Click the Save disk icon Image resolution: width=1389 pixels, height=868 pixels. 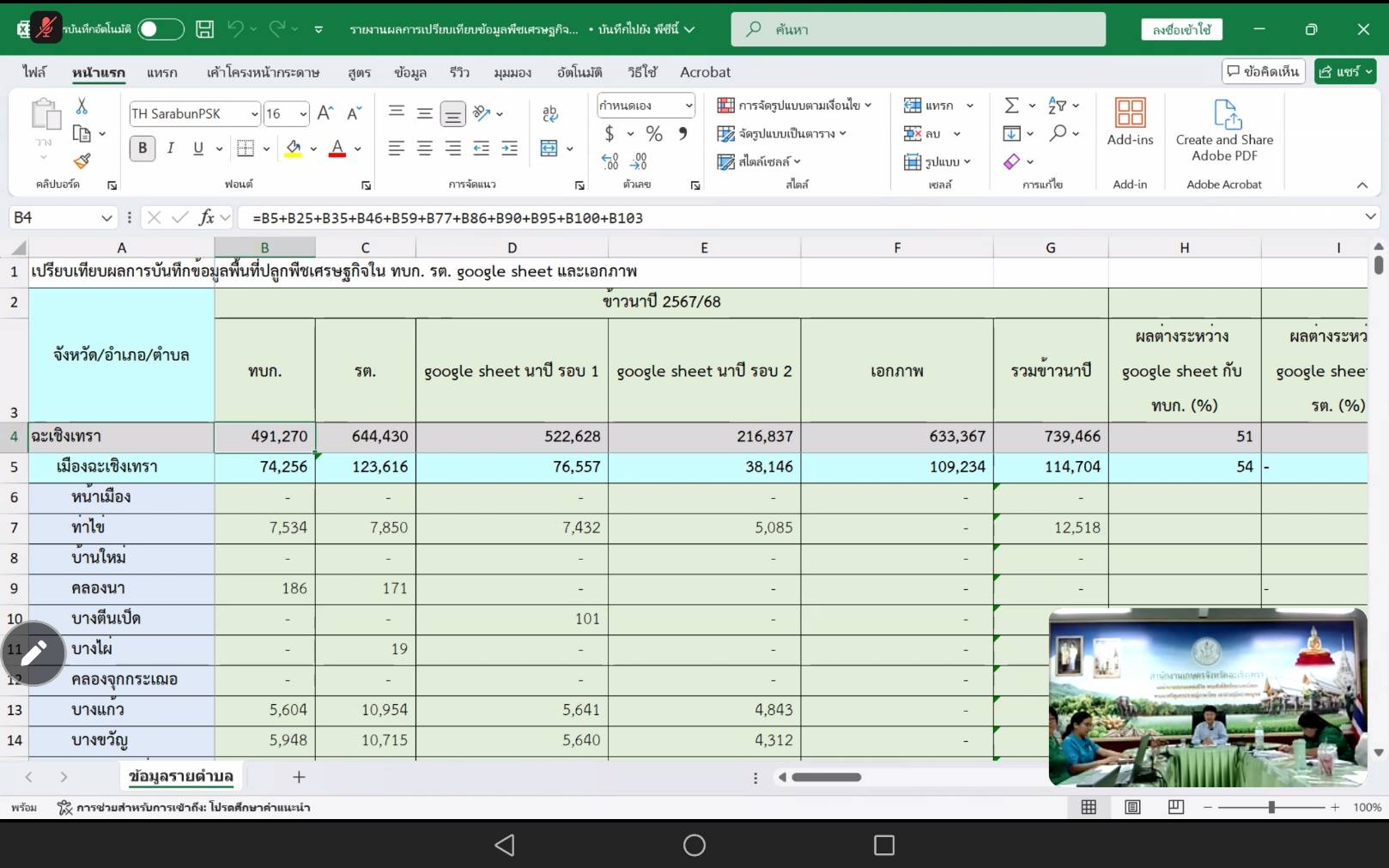pyautogui.click(x=204, y=29)
